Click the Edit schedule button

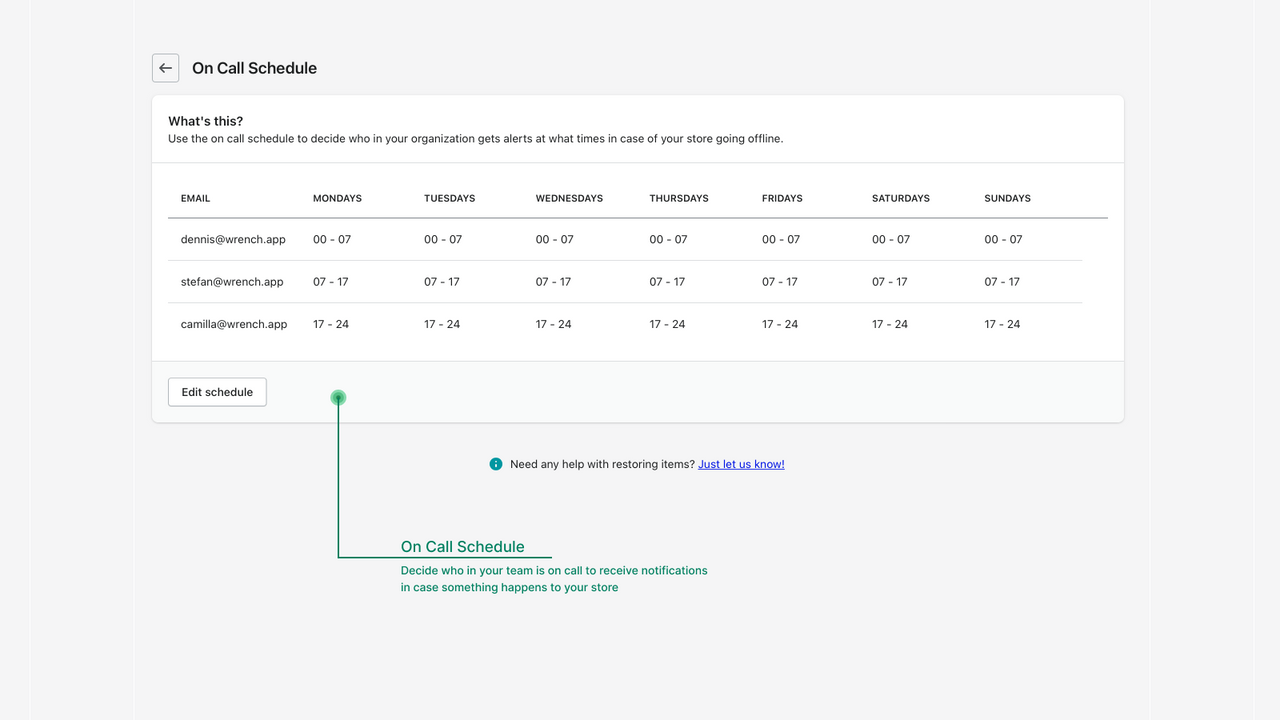point(217,392)
